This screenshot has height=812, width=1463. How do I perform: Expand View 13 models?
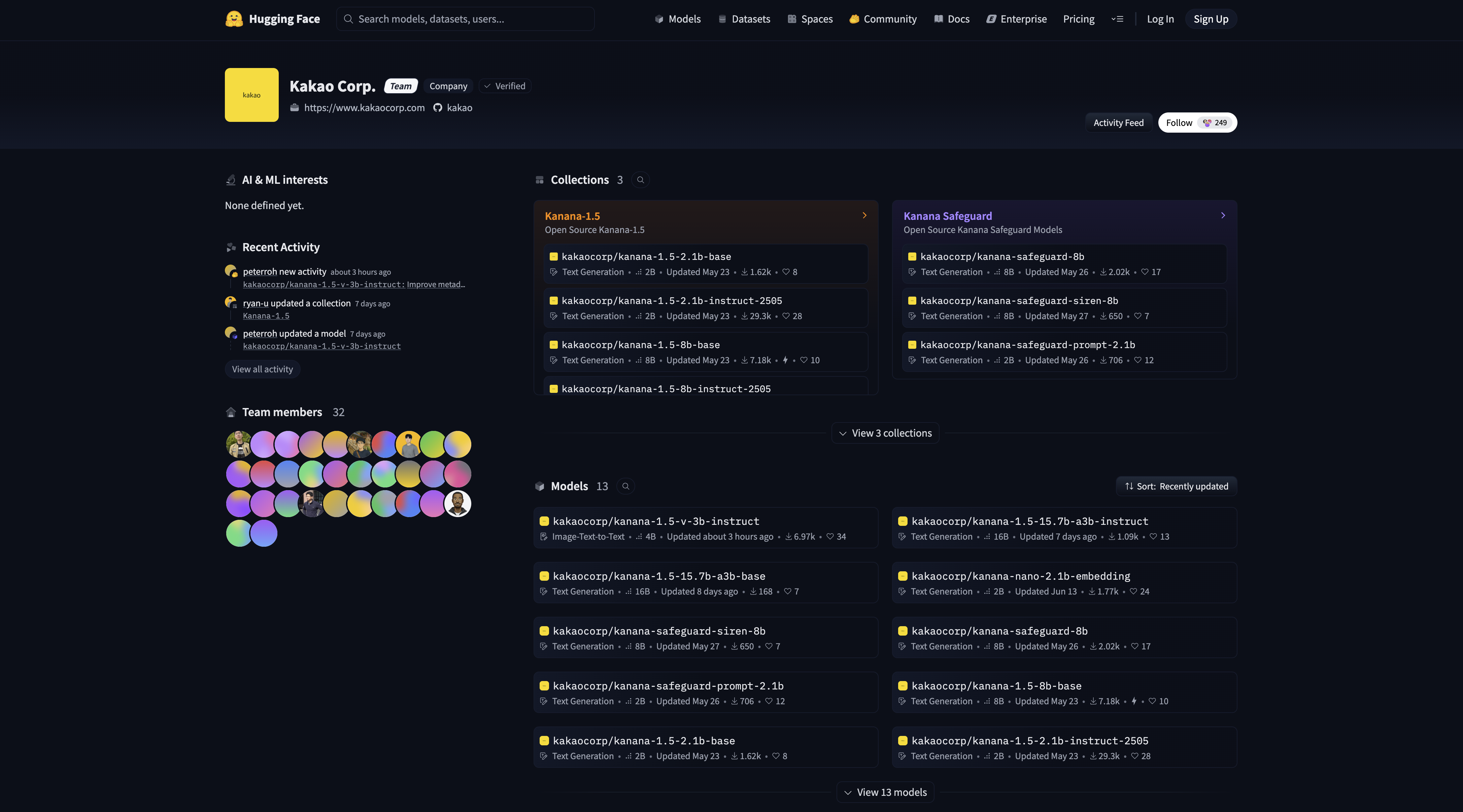[885, 792]
